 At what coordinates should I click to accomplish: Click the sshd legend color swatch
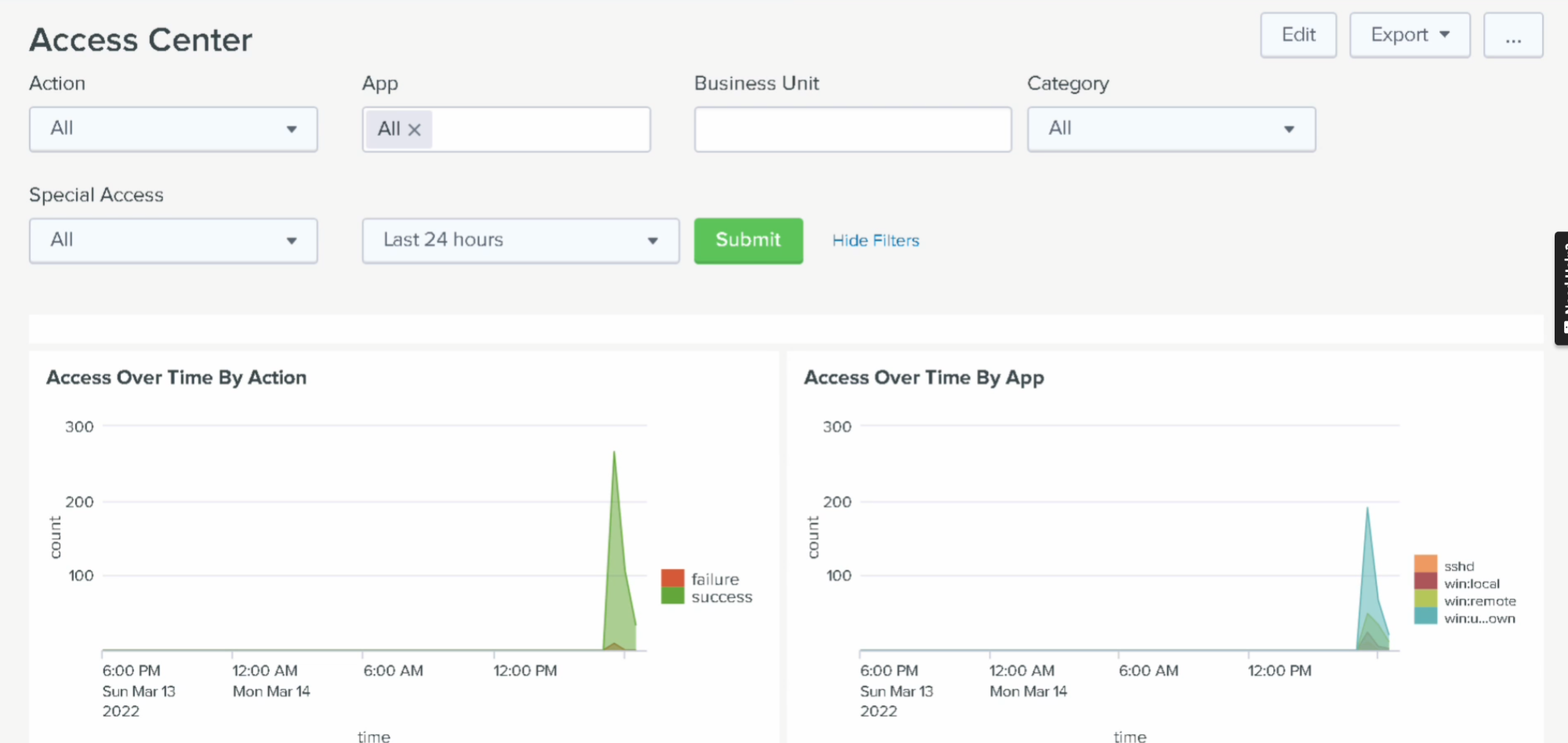tap(1425, 564)
